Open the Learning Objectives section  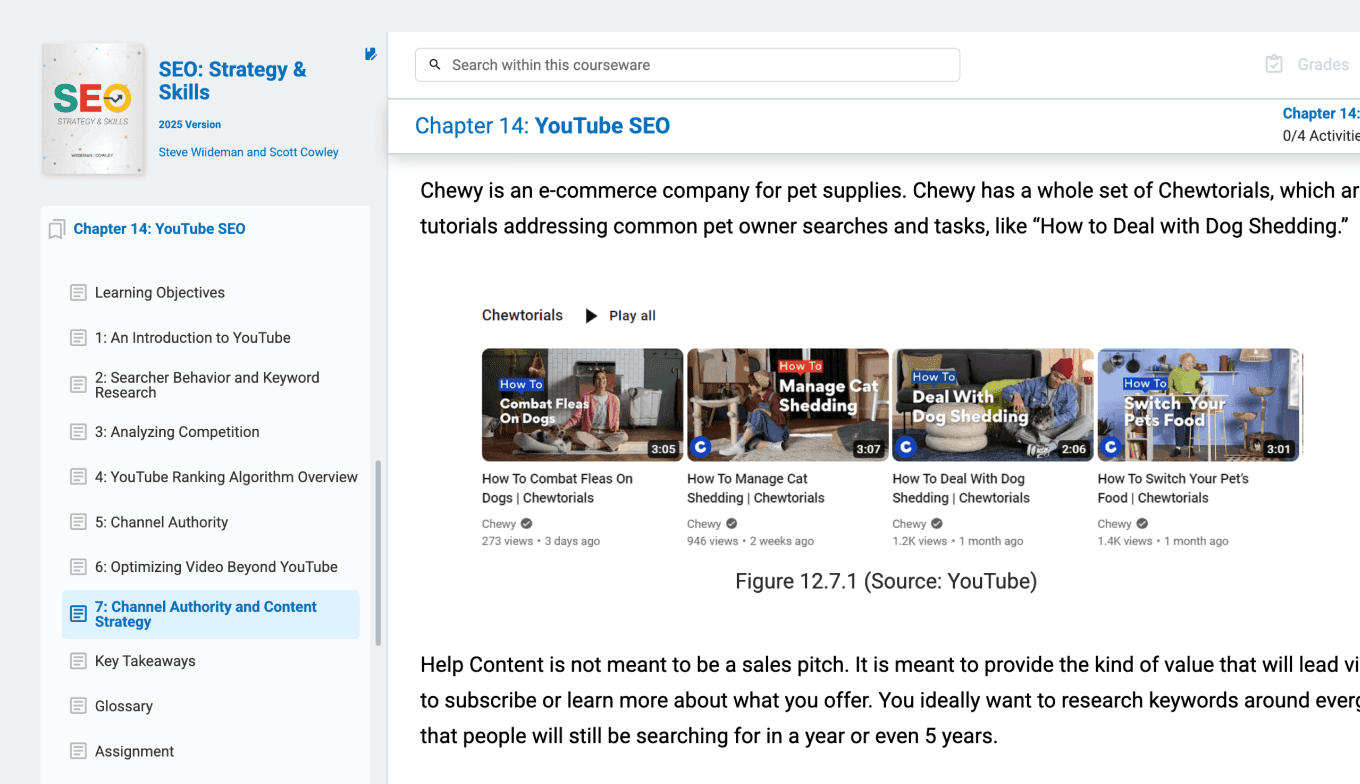(160, 293)
